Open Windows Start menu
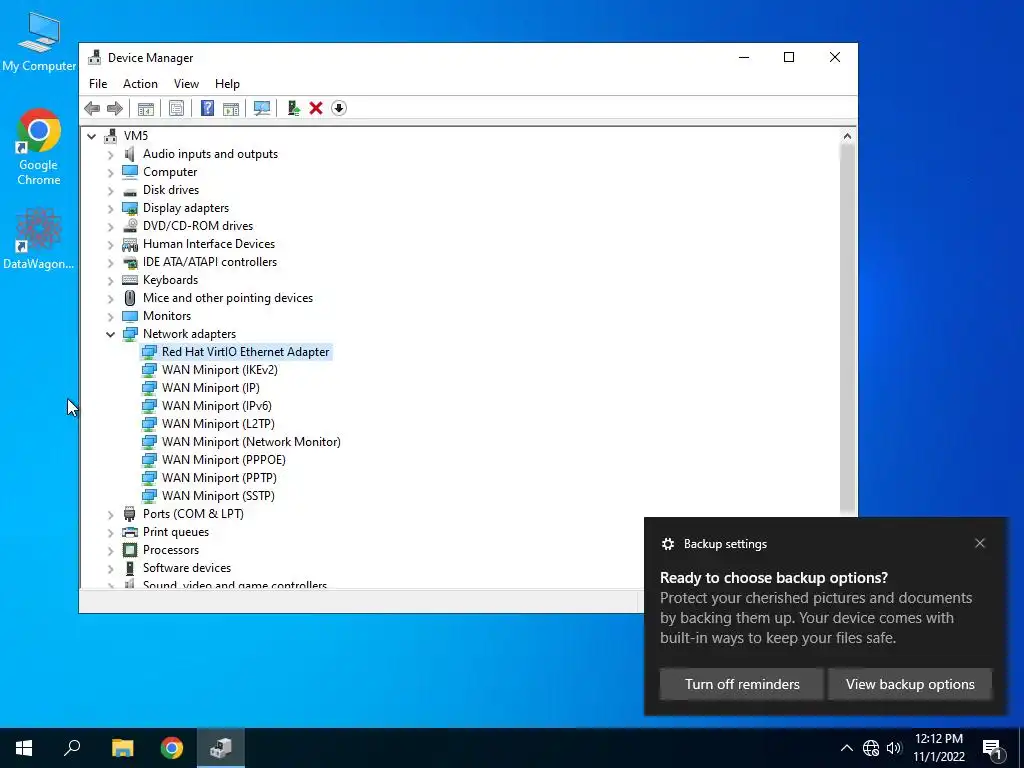The width and height of the screenshot is (1024, 768). (x=24, y=748)
